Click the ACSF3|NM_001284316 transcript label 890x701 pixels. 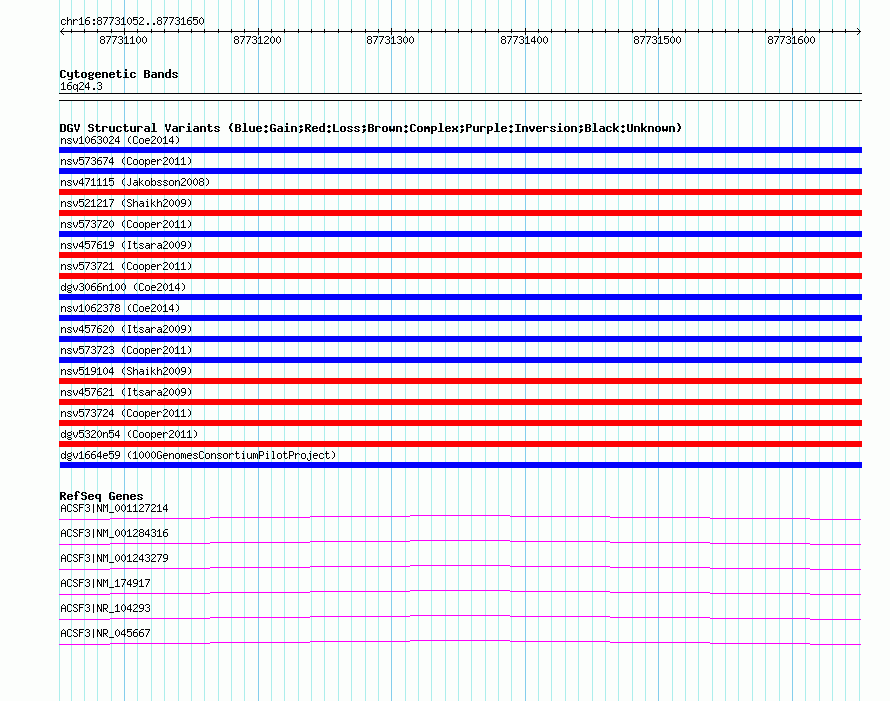[114, 533]
